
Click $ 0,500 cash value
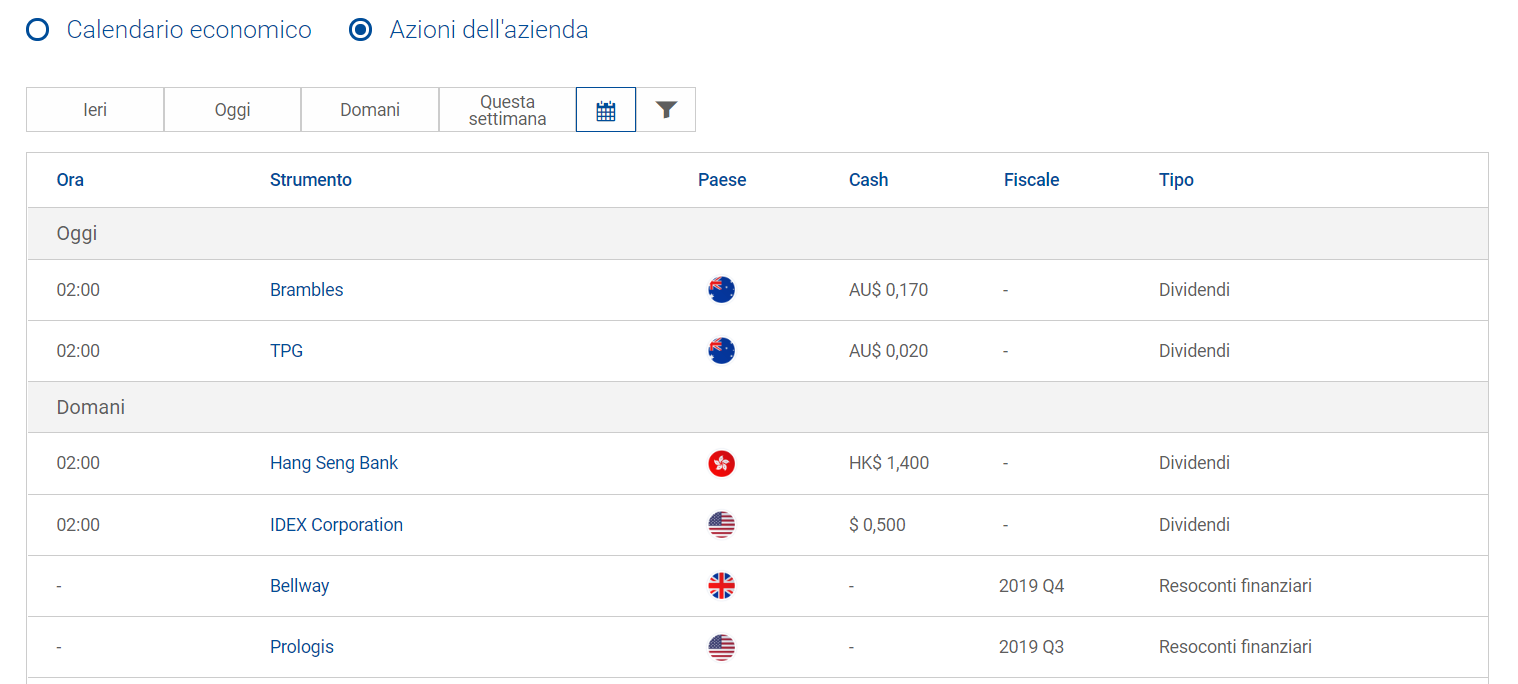[877, 525]
